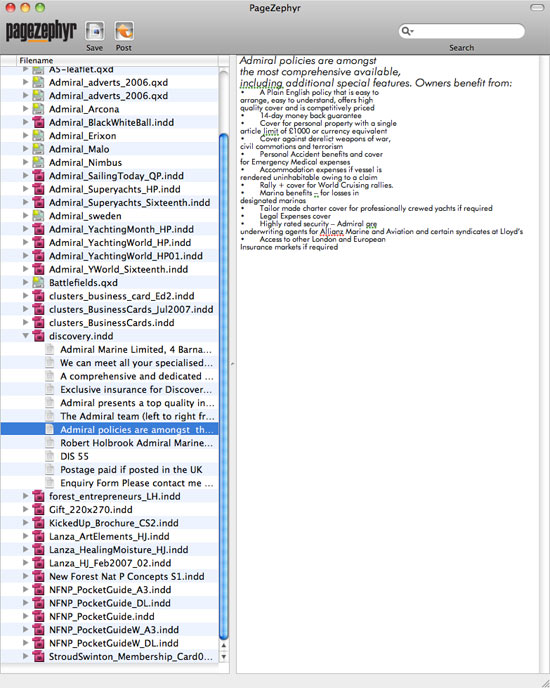Click the NFNP_PocketGuide.indd file icon

coord(39,616)
